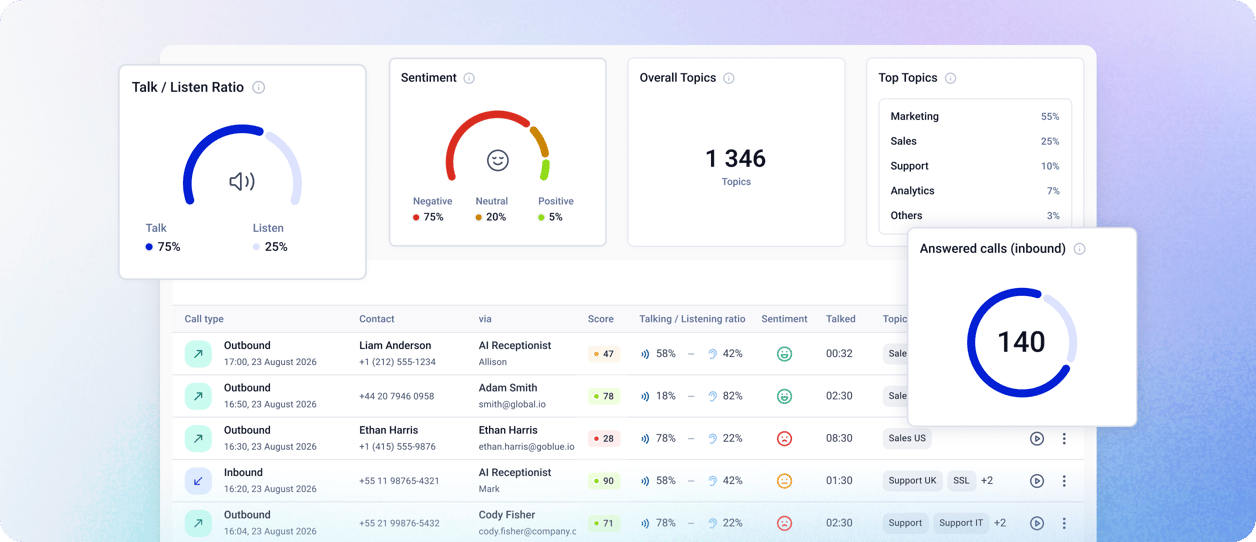Click happy sentiment icon in Adam Smith row
Screen dimensions: 1256x542
tap(784, 396)
